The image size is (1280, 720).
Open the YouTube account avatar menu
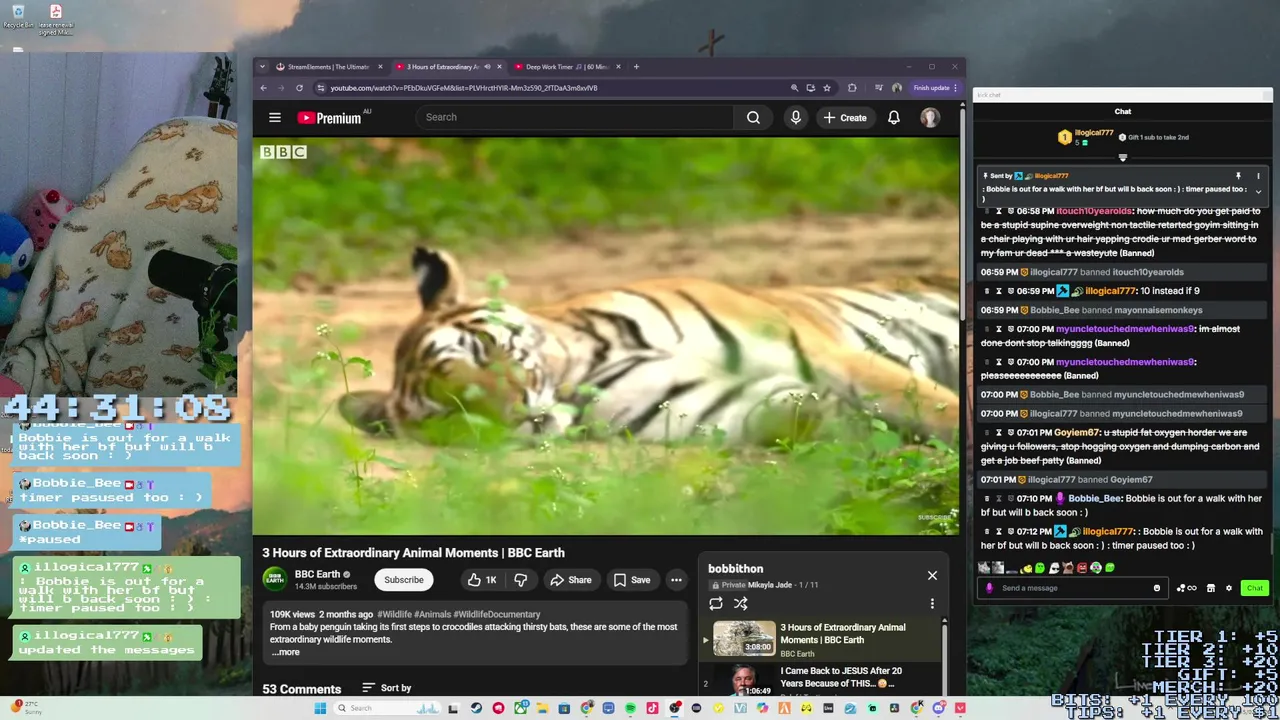click(x=930, y=117)
